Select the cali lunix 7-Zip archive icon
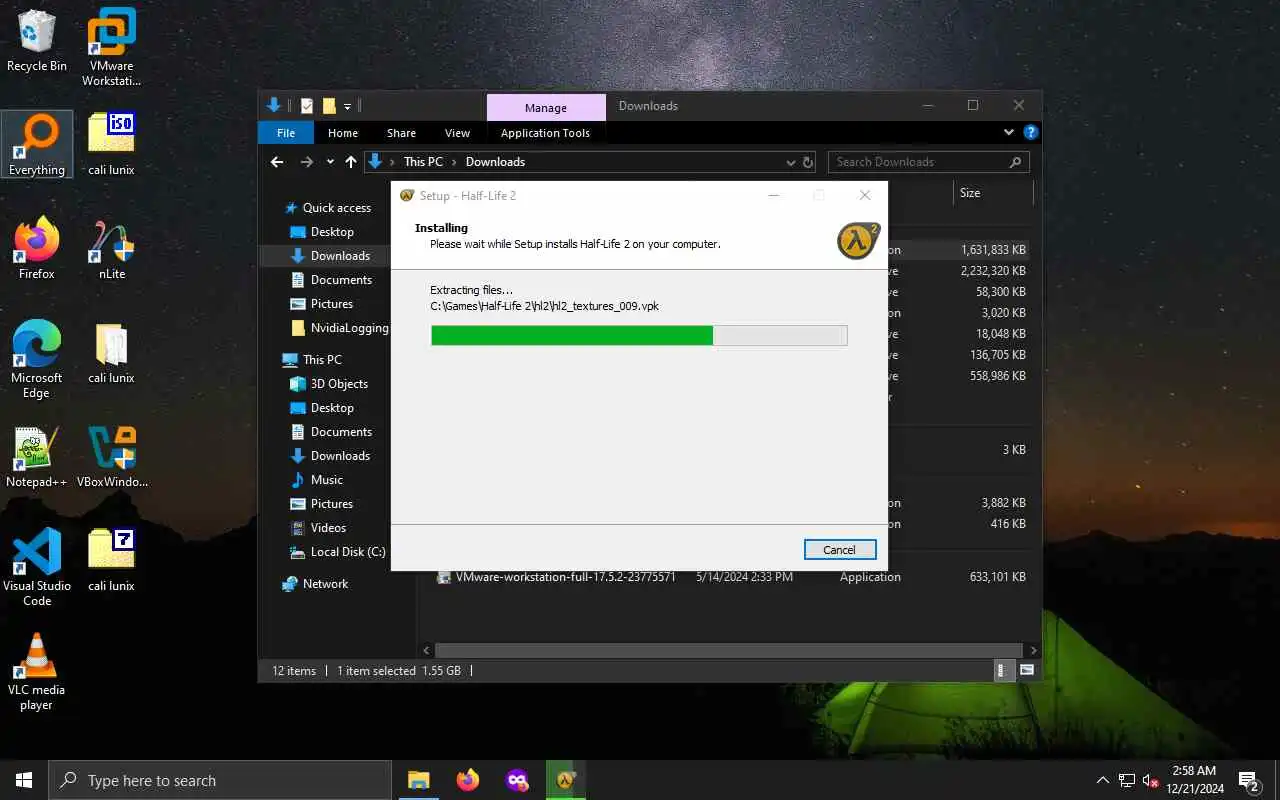The image size is (1280, 800). click(111, 561)
